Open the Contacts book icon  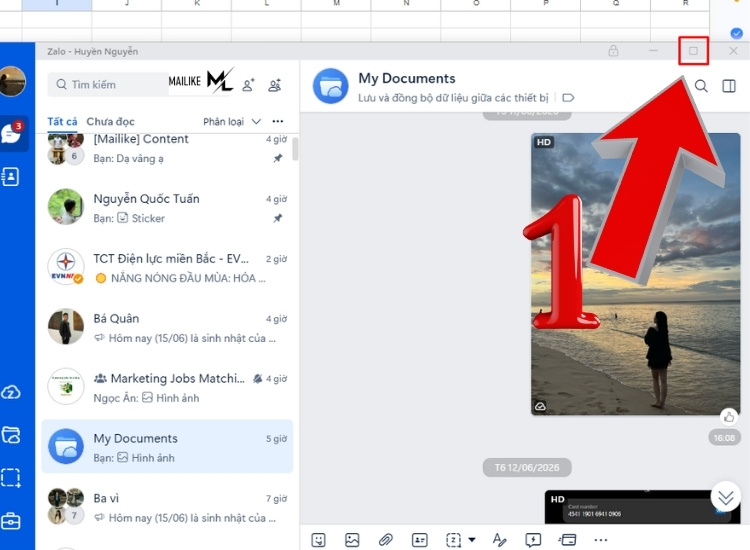pos(11,177)
